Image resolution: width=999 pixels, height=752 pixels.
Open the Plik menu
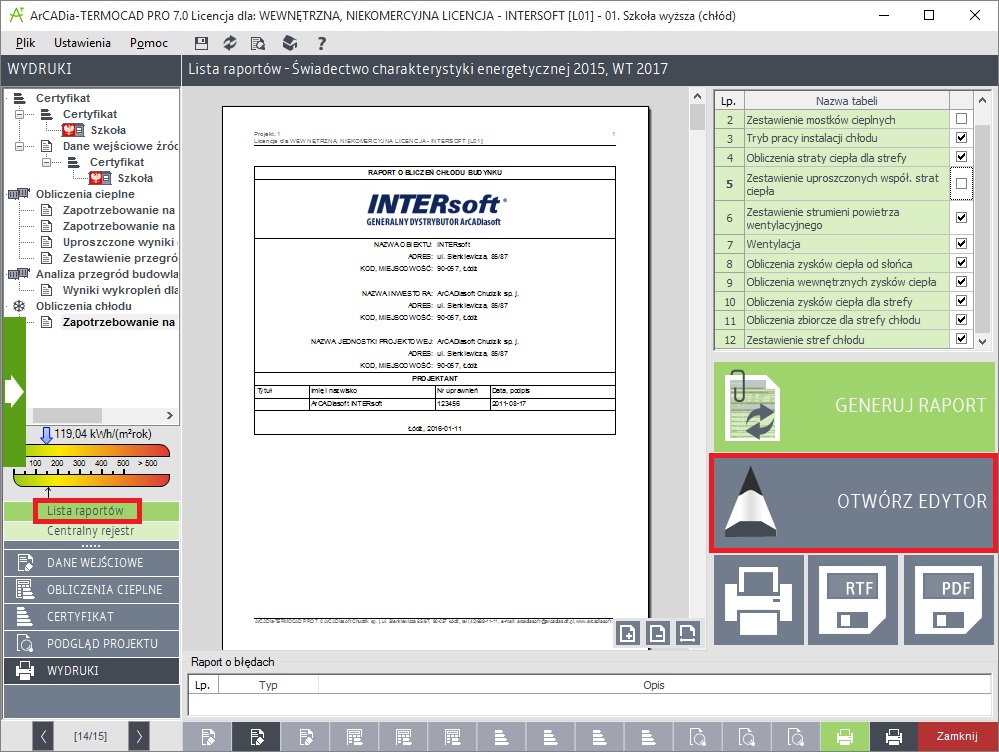[25, 43]
